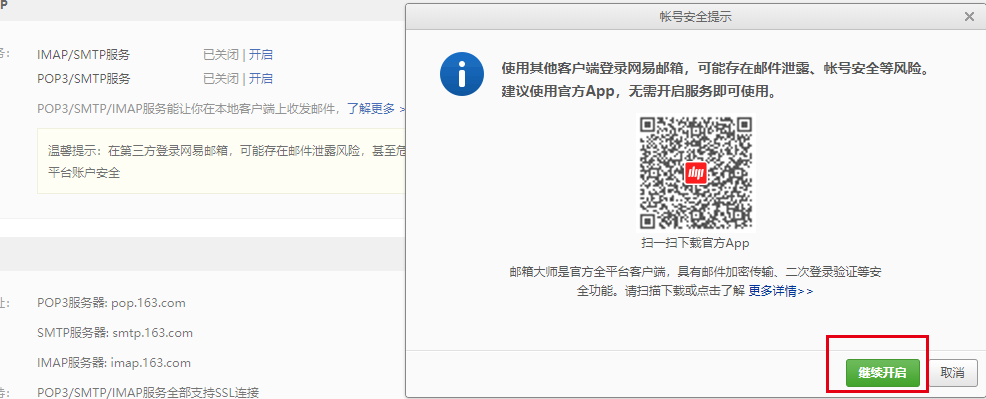Screen dimensions: 986x399
Task: Click the IMAP/SMTP服务 label
Action: (x=84, y=55)
